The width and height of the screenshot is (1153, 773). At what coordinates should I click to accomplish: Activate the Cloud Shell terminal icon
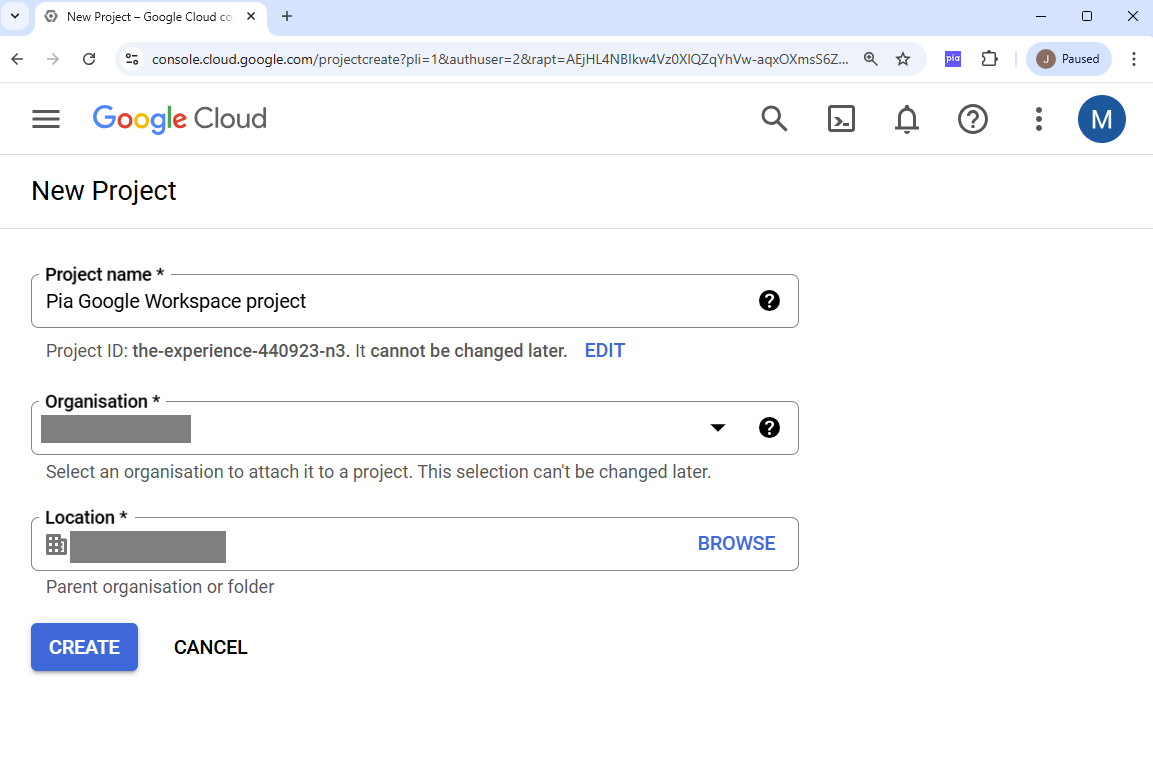tap(840, 118)
